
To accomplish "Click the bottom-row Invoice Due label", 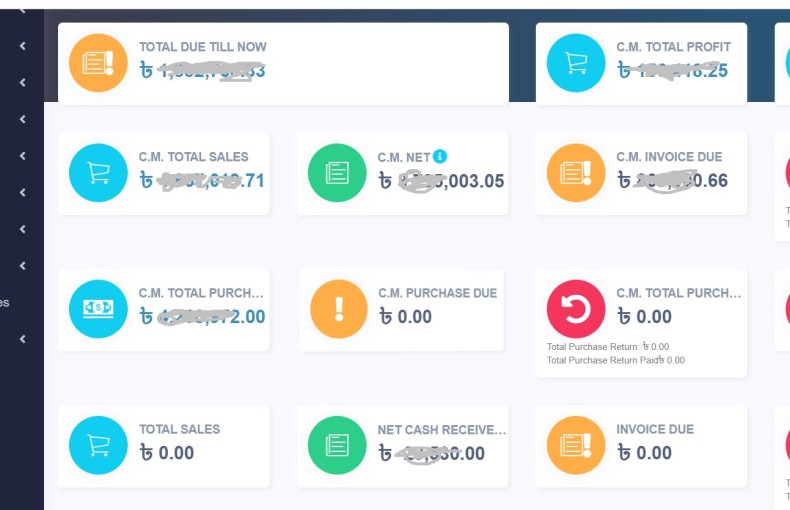I will tap(655, 429).
